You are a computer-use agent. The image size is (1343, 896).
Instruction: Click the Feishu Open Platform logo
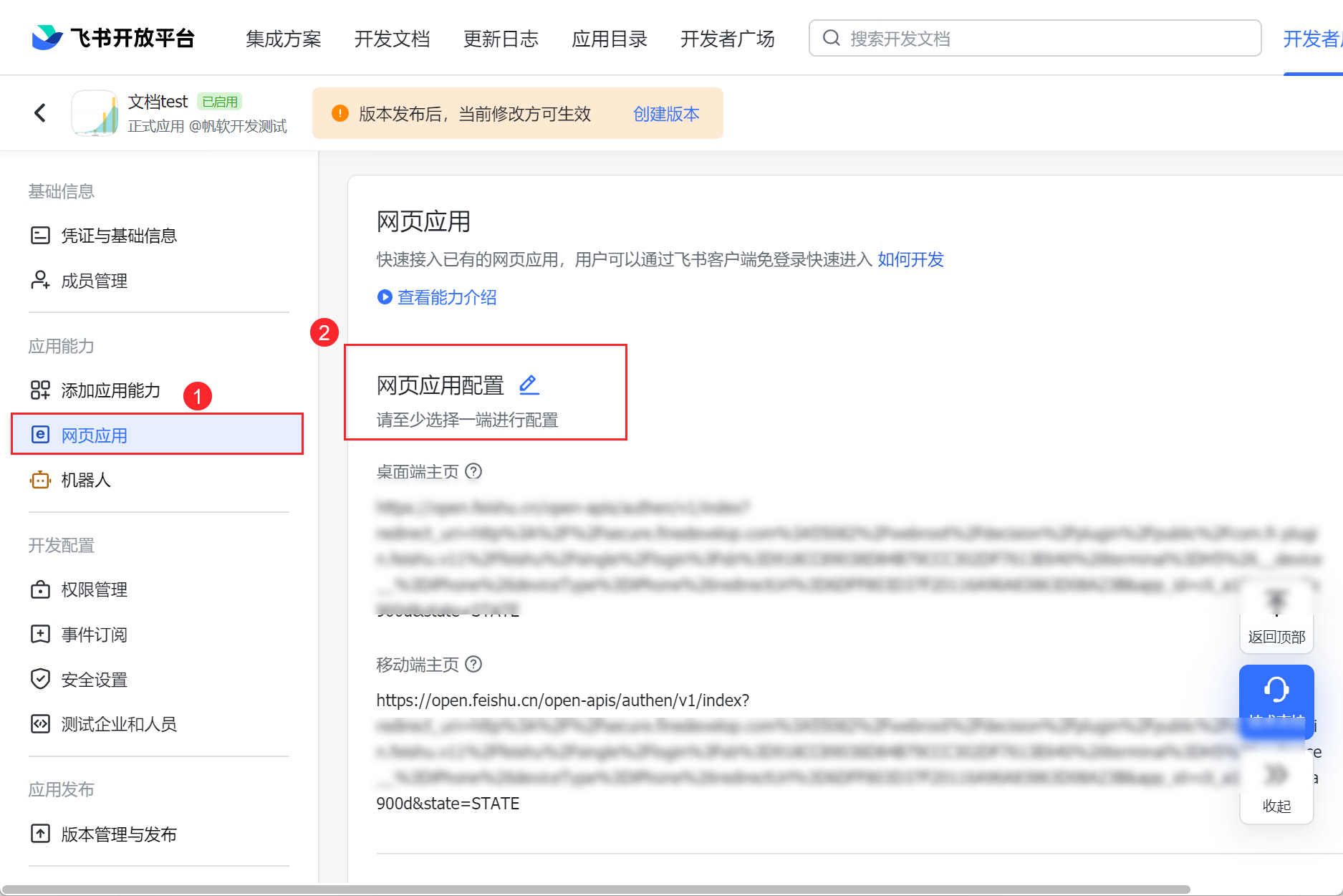coord(113,38)
